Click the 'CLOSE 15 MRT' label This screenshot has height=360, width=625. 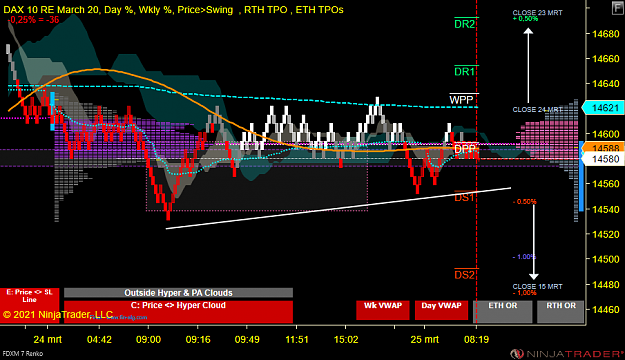point(537,287)
